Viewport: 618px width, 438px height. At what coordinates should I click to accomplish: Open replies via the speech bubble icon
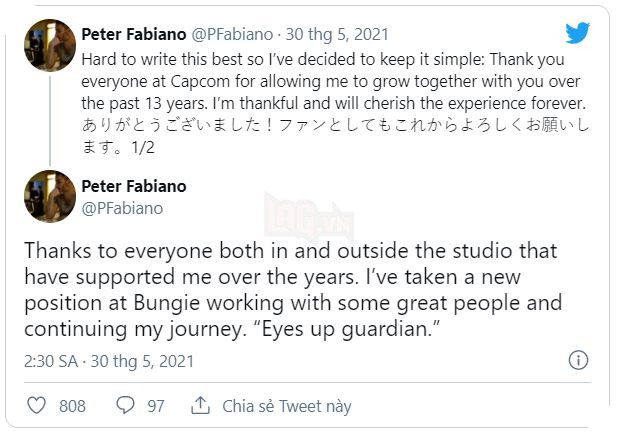(x=125, y=406)
